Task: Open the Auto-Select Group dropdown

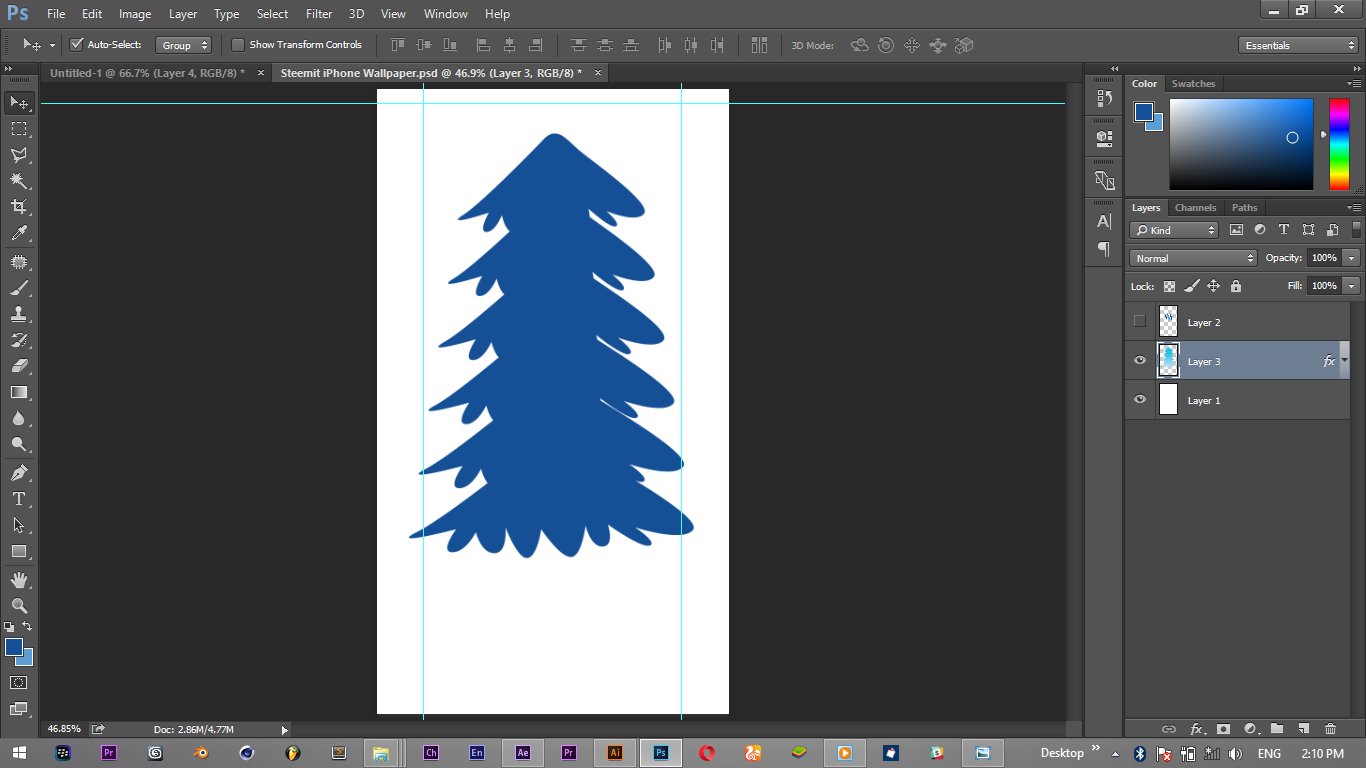Action: [x=184, y=45]
